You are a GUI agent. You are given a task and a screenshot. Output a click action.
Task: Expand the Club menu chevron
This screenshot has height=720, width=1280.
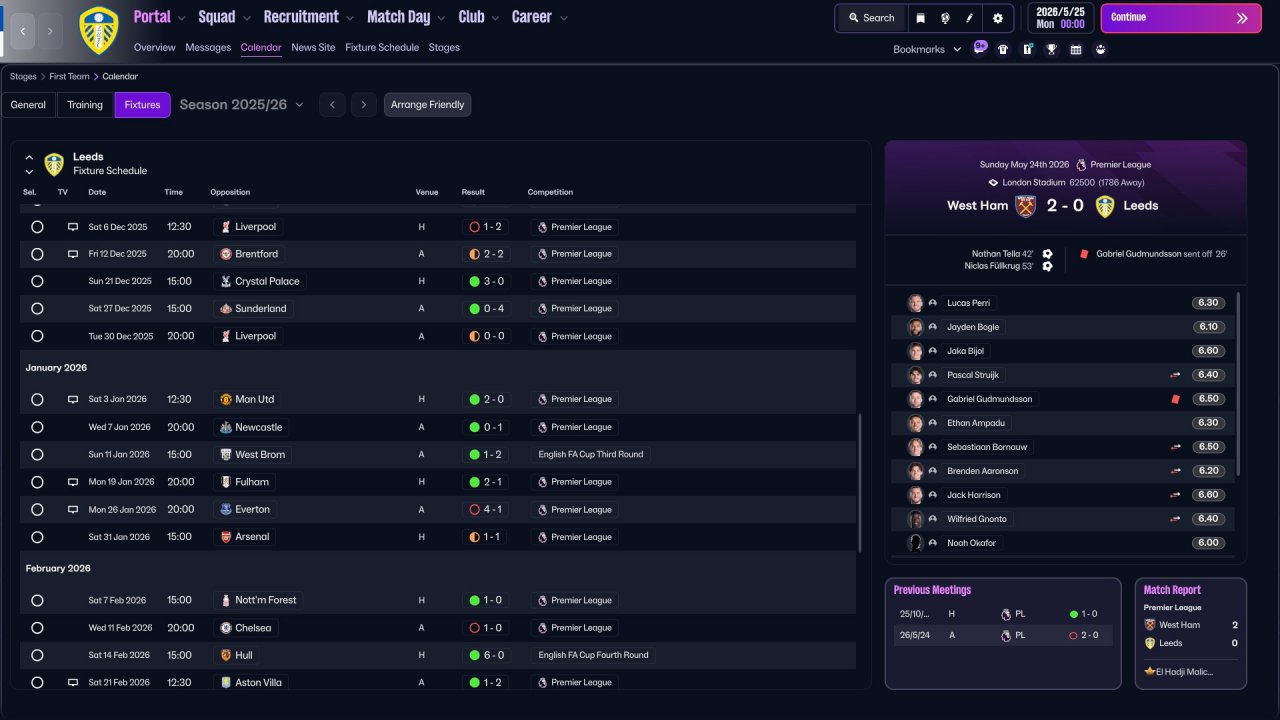tap(495, 18)
